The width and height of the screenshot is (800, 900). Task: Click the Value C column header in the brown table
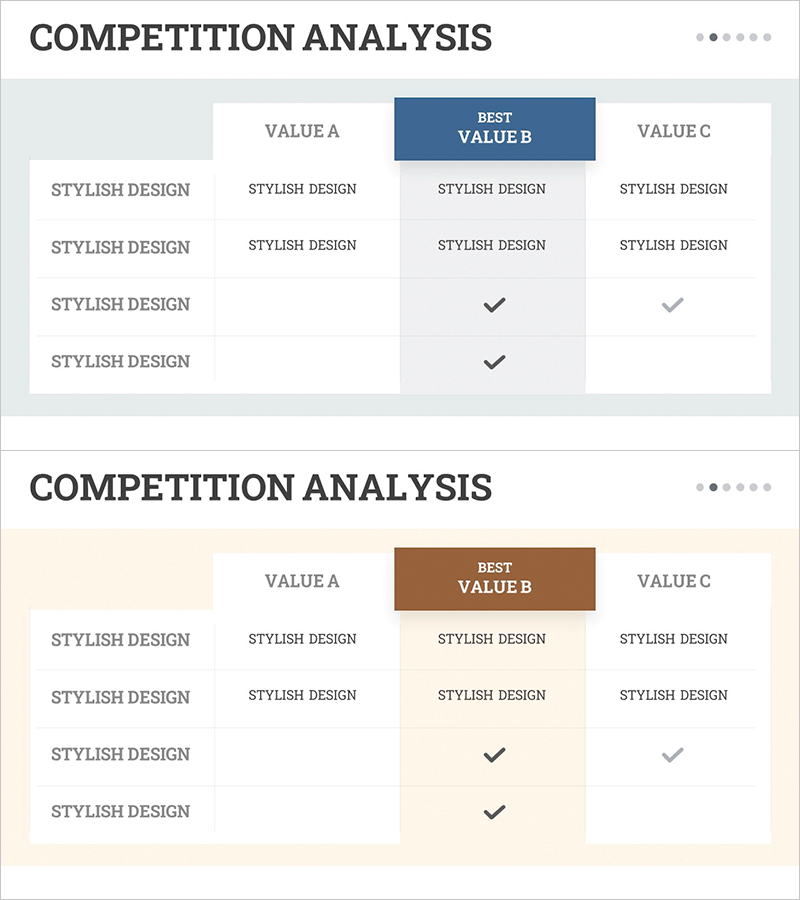[x=674, y=581]
